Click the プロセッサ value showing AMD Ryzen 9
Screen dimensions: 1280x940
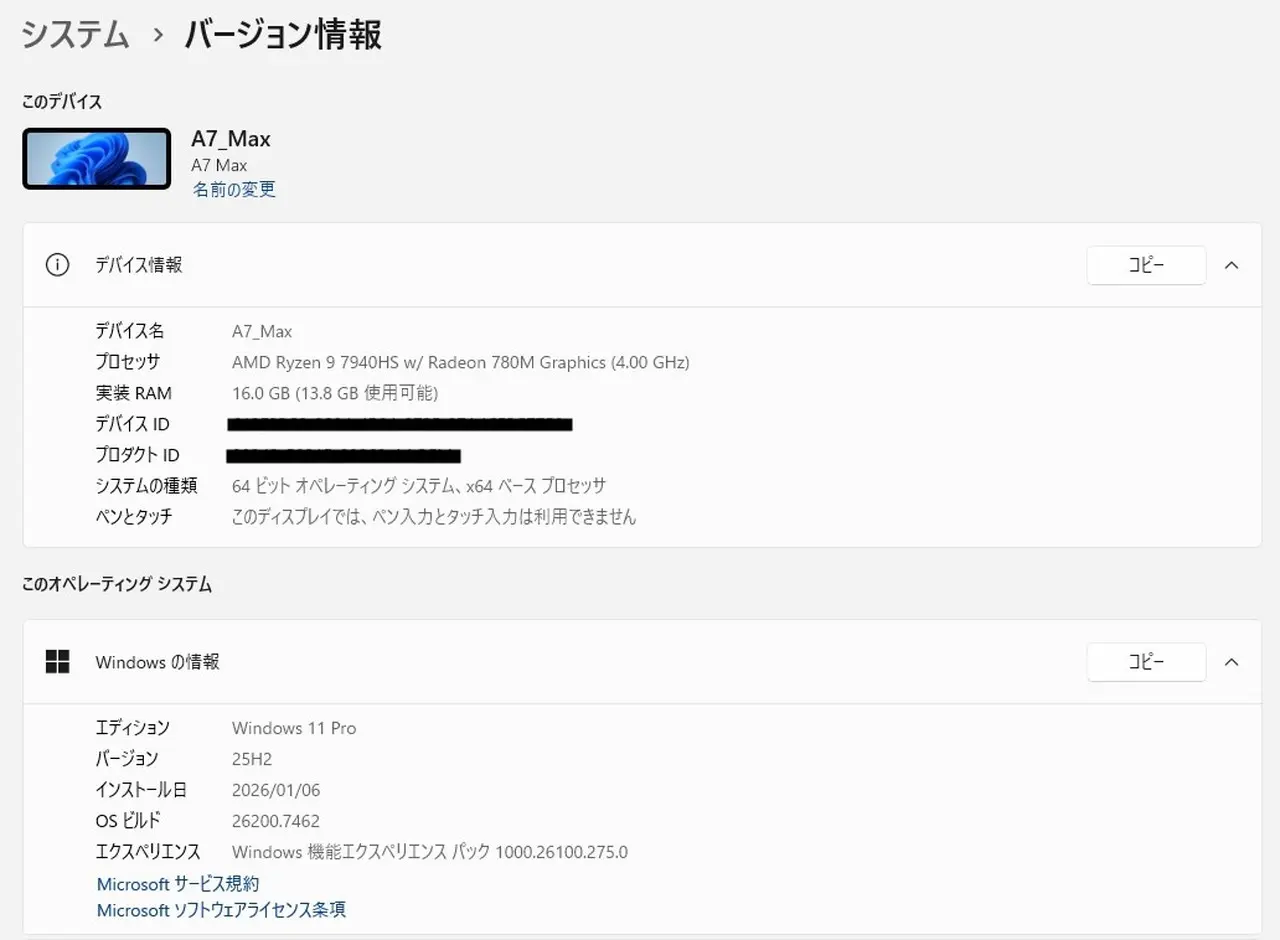click(x=460, y=362)
